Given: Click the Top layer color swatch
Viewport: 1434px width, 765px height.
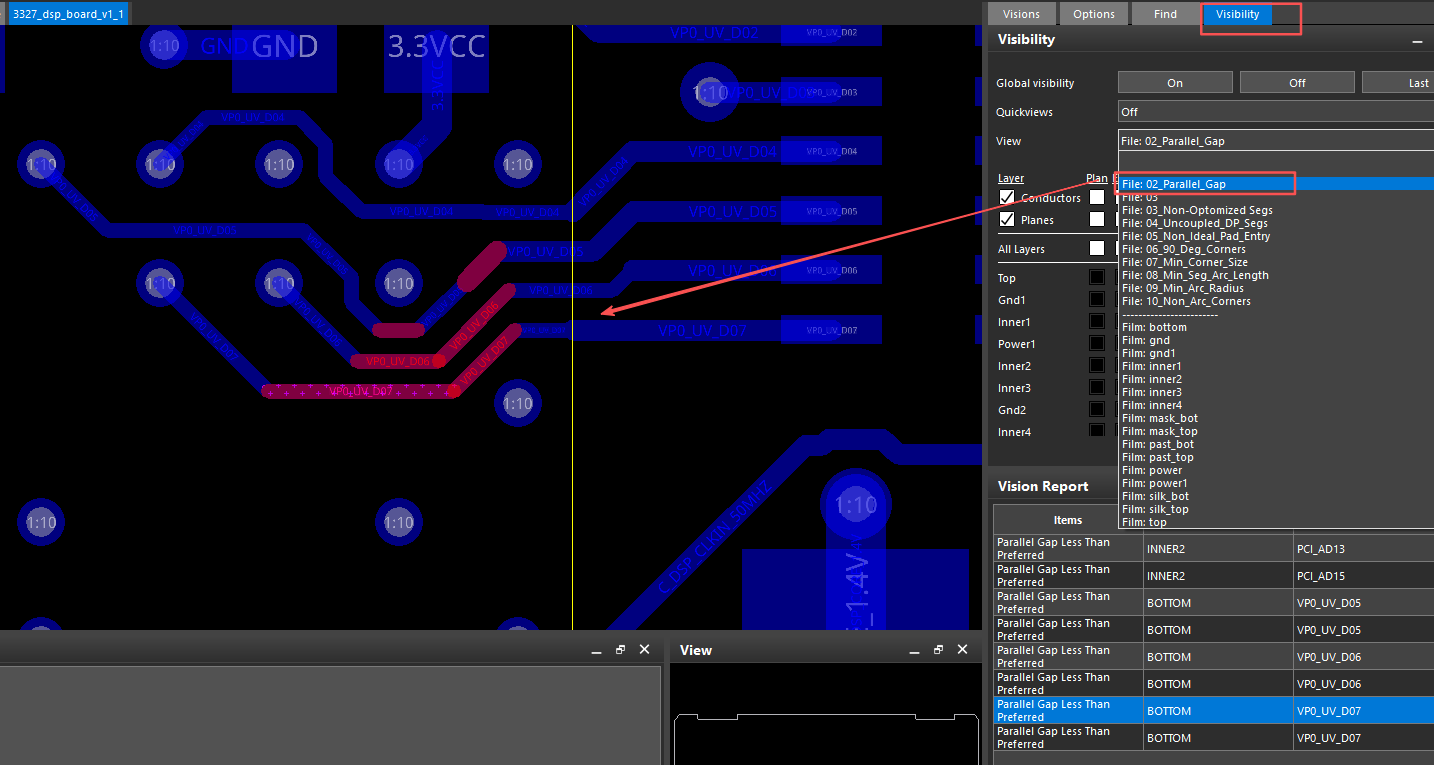Looking at the screenshot, I should coord(1097,278).
